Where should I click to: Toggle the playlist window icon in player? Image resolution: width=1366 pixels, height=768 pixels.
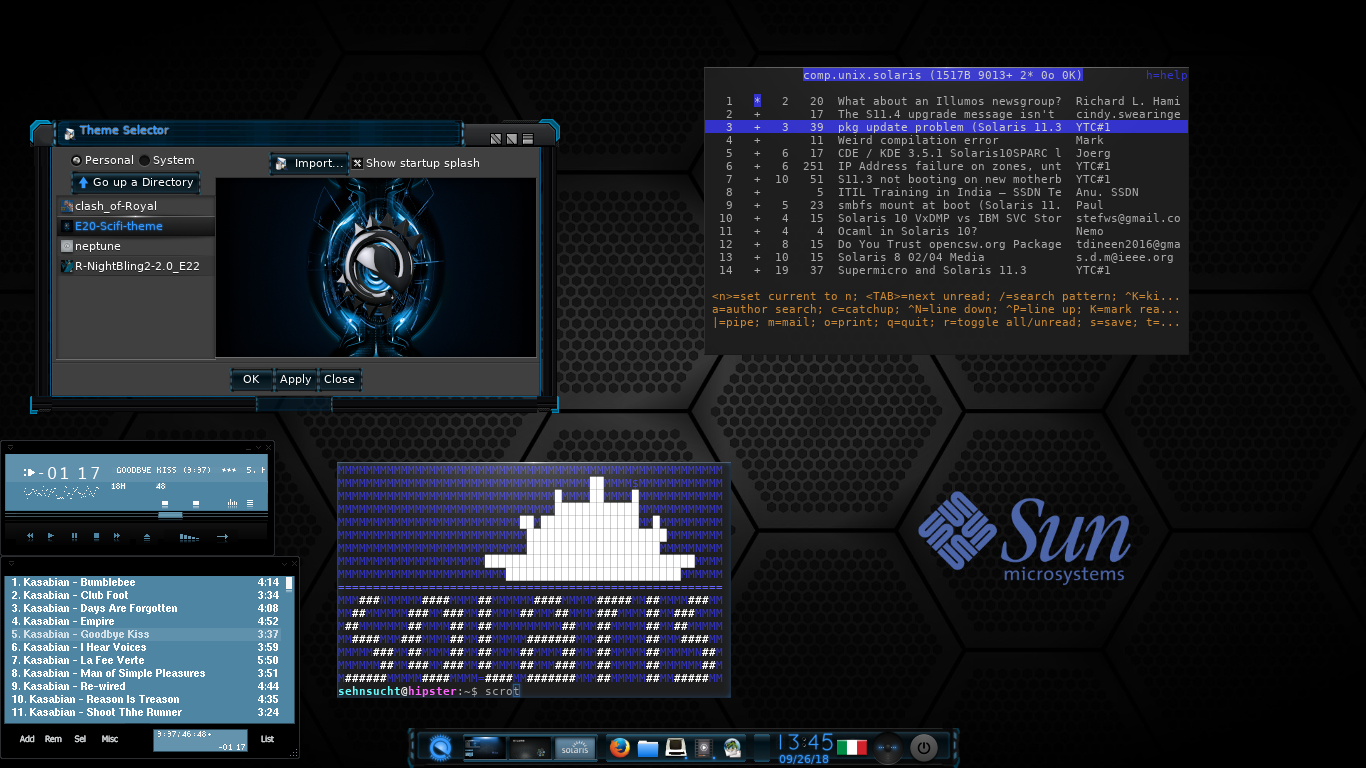point(250,503)
